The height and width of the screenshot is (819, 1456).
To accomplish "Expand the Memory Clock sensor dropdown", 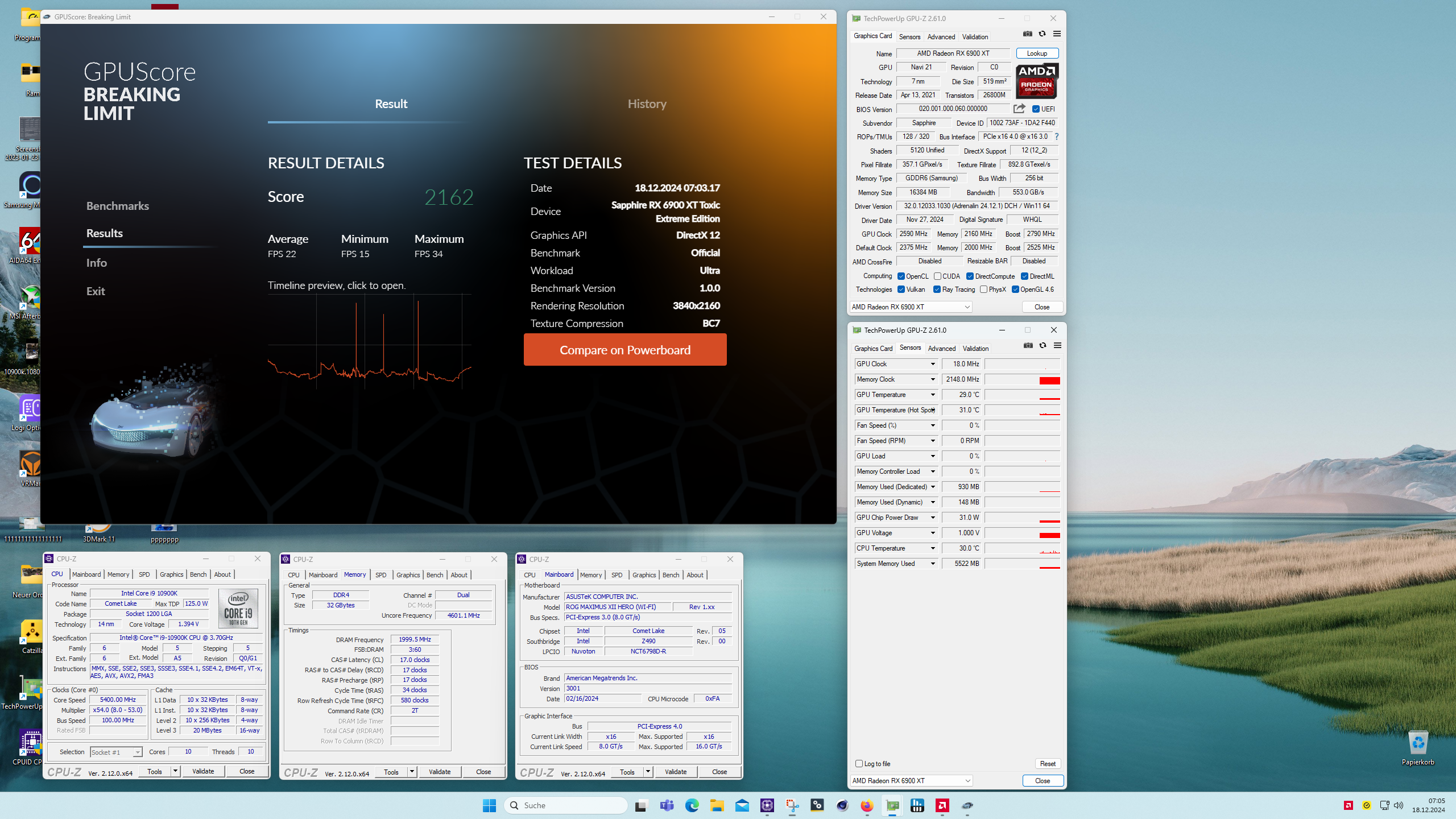I will [933, 379].
